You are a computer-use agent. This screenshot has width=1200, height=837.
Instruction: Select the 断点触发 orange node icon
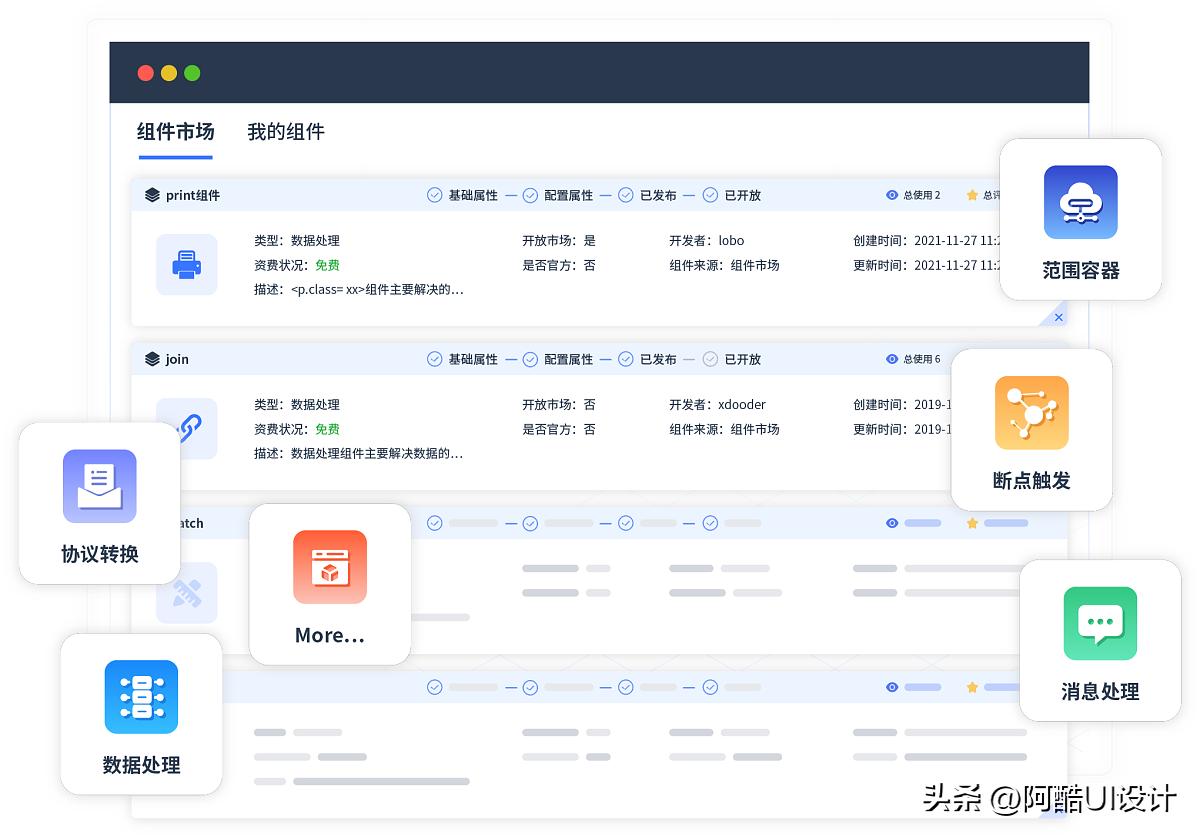point(1031,413)
